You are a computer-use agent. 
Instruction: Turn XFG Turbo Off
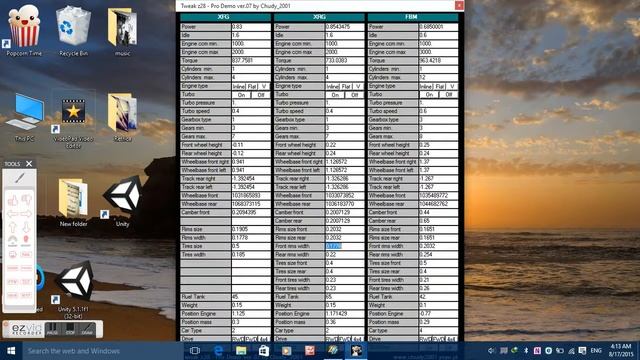coord(260,95)
